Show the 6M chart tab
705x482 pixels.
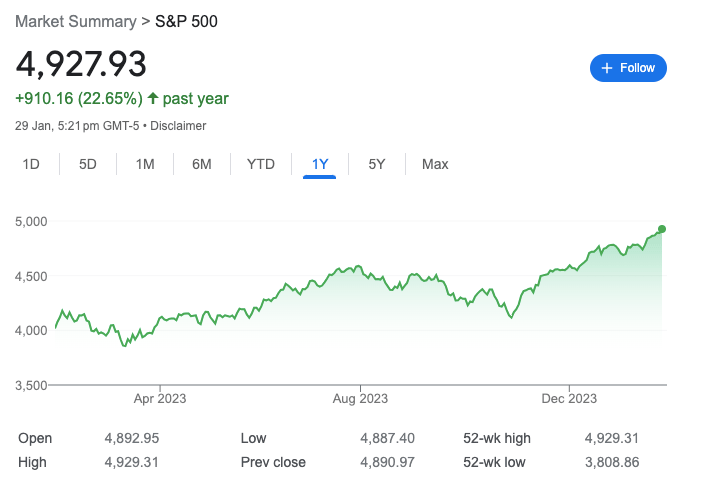tap(201, 164)
